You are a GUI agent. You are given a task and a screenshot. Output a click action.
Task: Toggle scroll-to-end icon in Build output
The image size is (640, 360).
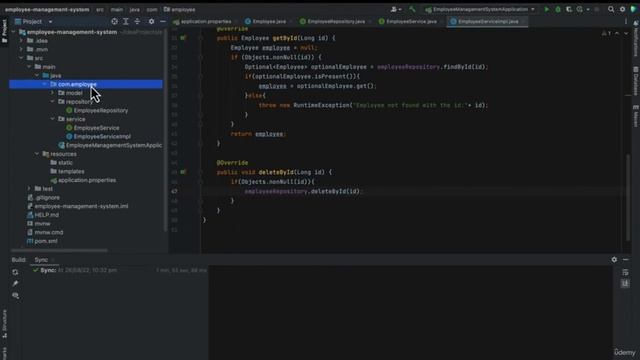click(625, 283)
